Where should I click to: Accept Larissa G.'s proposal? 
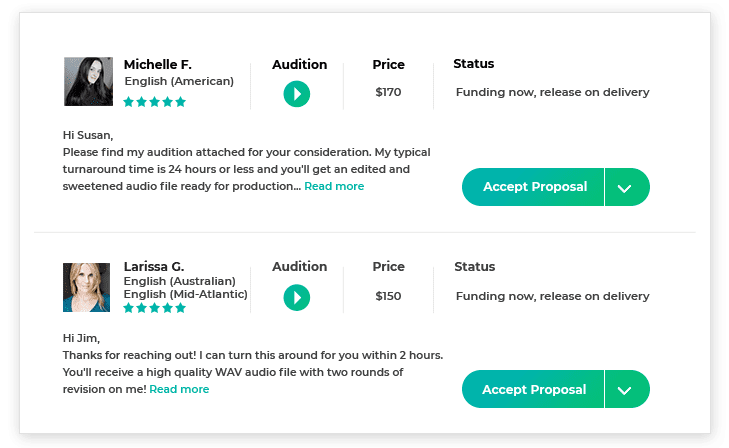coord(533,389)
